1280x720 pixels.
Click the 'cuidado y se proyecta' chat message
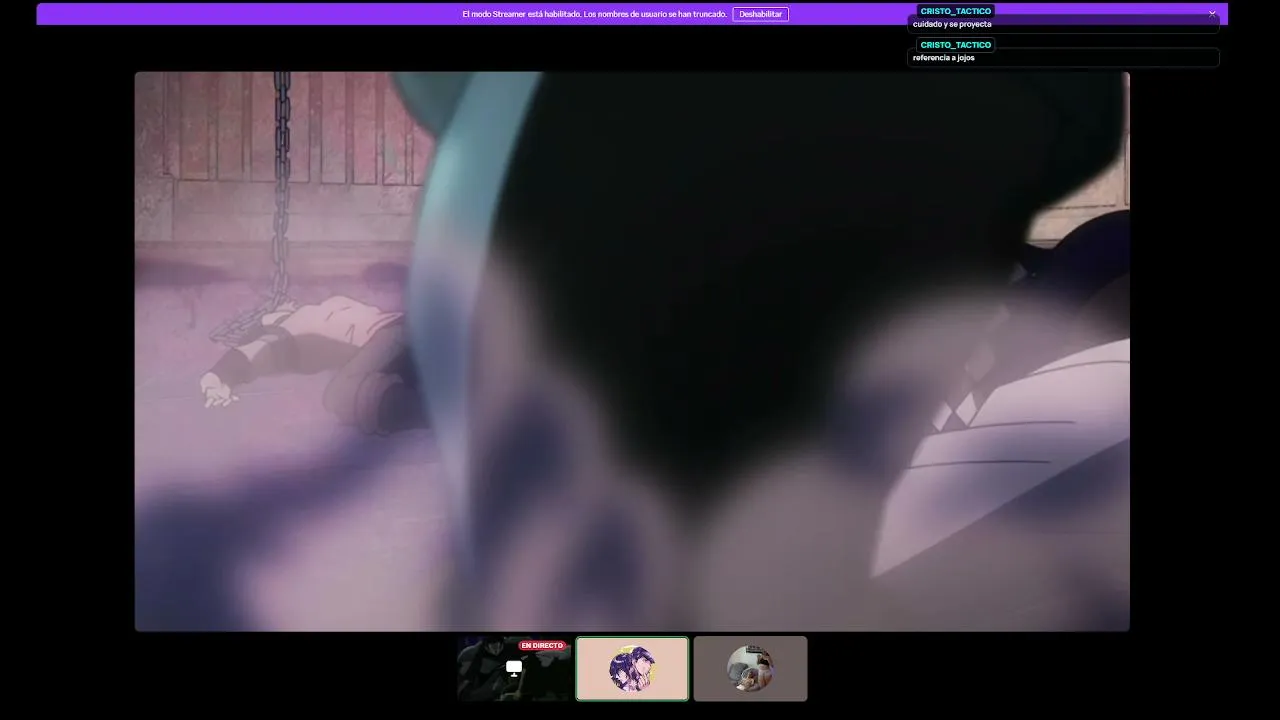tap(952, 24)
